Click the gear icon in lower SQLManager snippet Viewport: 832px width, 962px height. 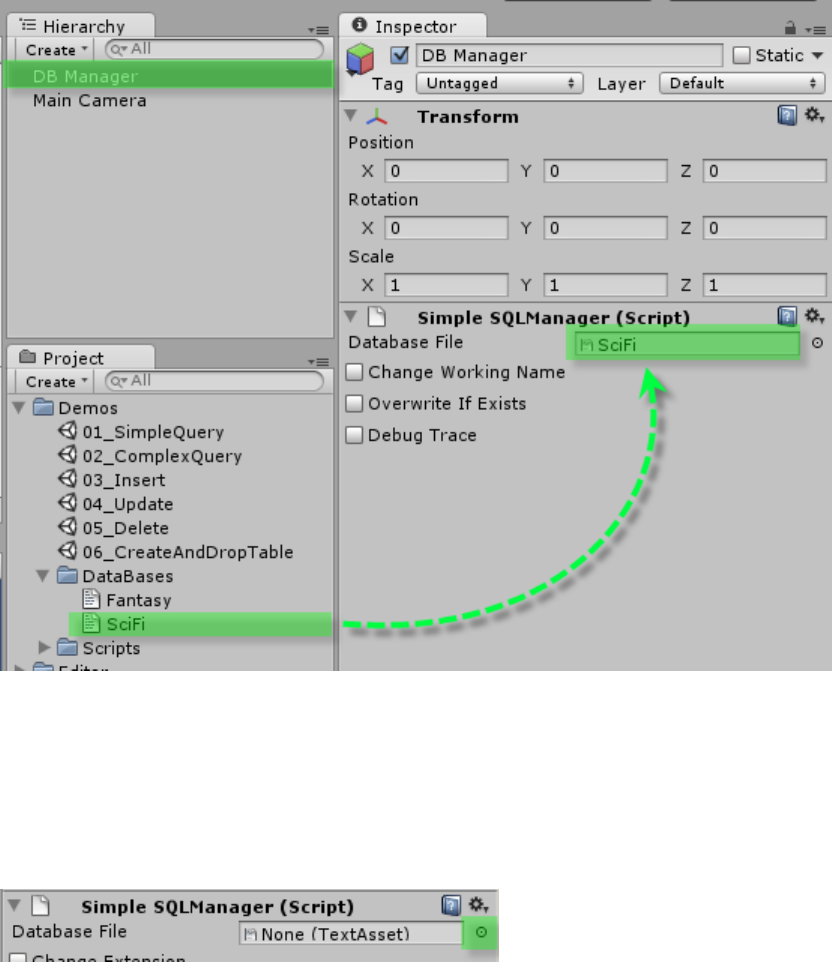click(x=479, y=905)
